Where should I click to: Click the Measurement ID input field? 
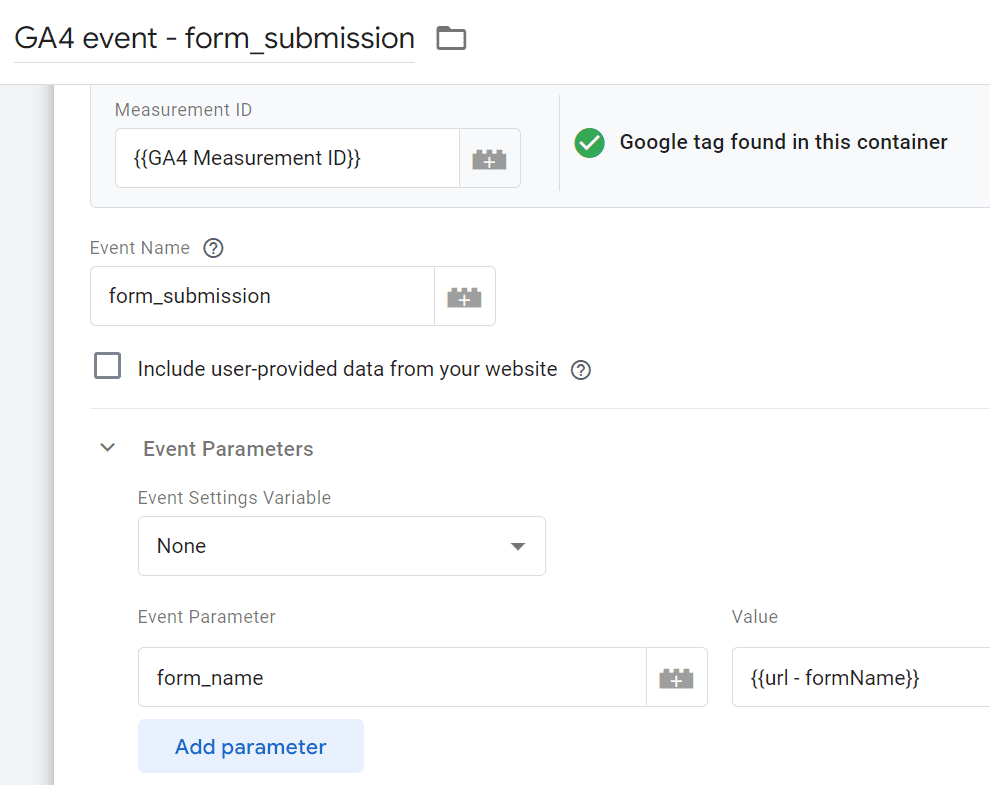pyautogui.click(x=287, y=158)
